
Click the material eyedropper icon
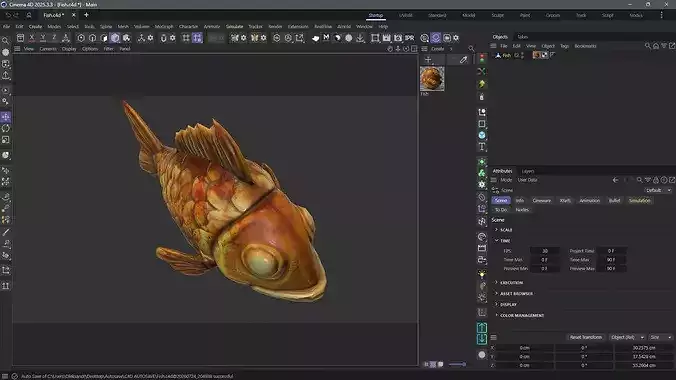coord(463,60)
